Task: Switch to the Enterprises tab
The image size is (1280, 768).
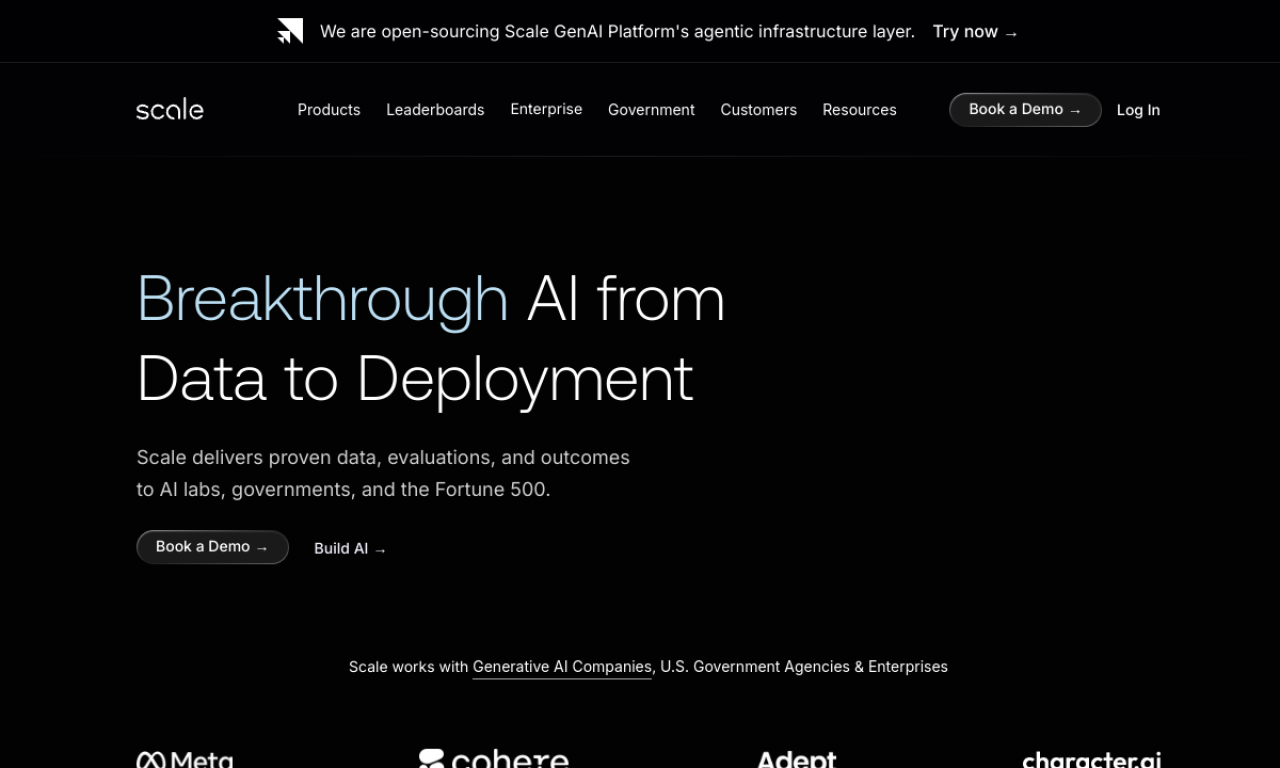Action: [x=907, y=667]
